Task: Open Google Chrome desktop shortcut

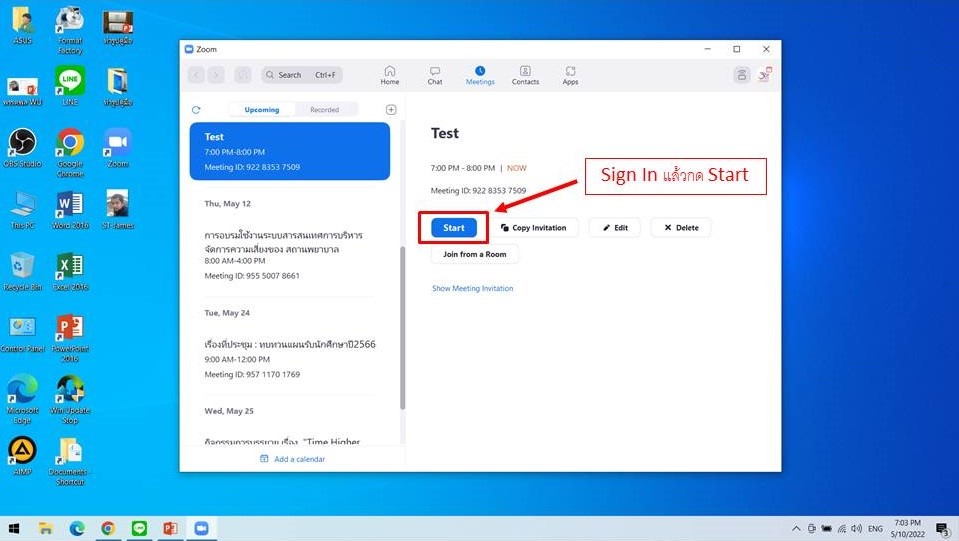Action: click(70, 152)
